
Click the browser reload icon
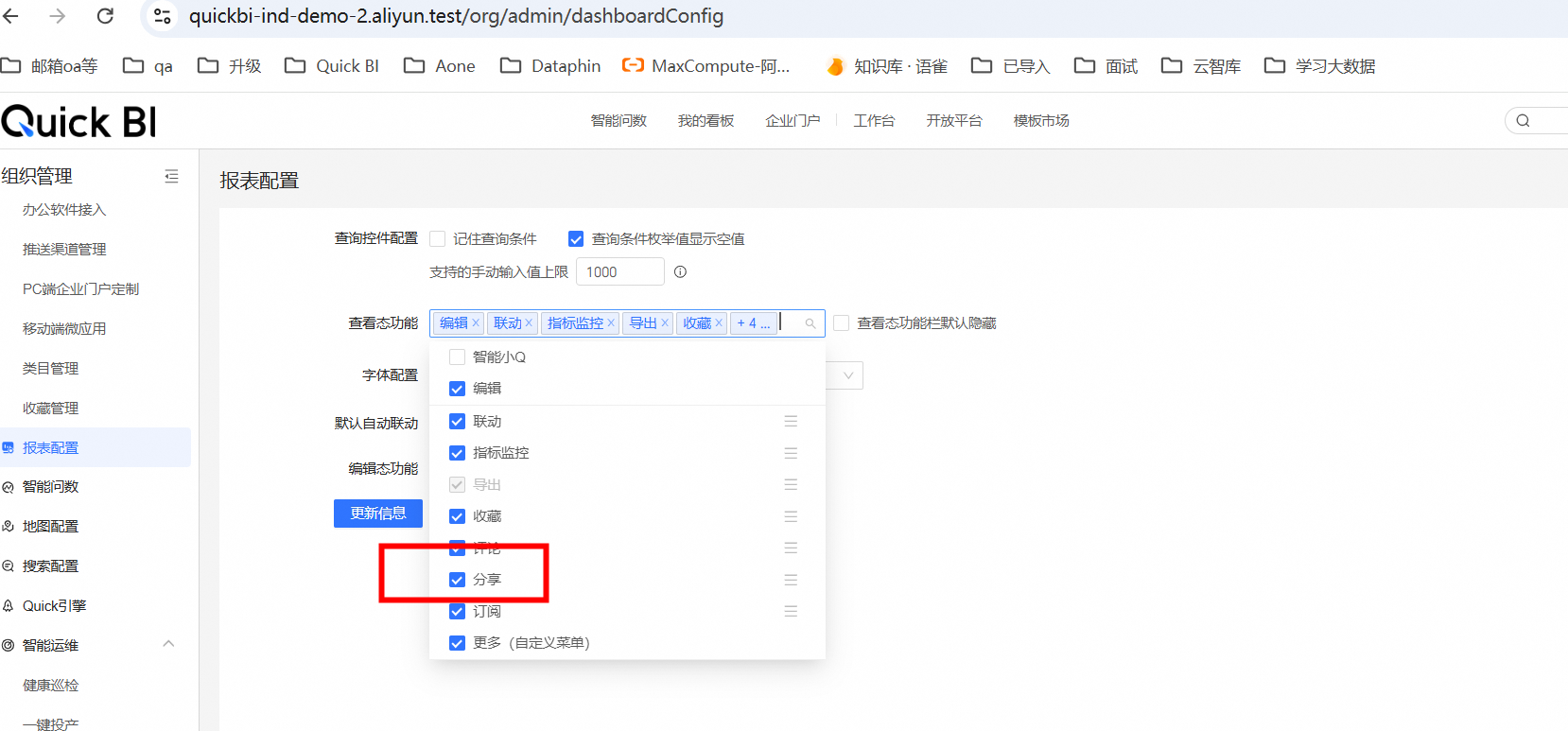click(x=106, y=16)
